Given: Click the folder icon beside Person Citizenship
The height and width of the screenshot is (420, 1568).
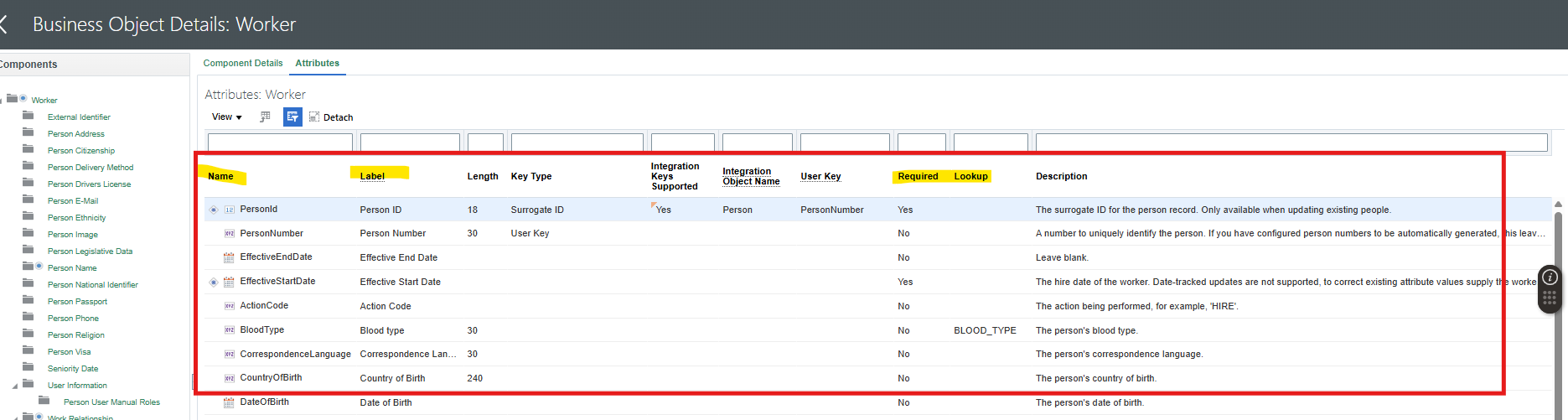Looking at the screenshot, I should 28,149.
